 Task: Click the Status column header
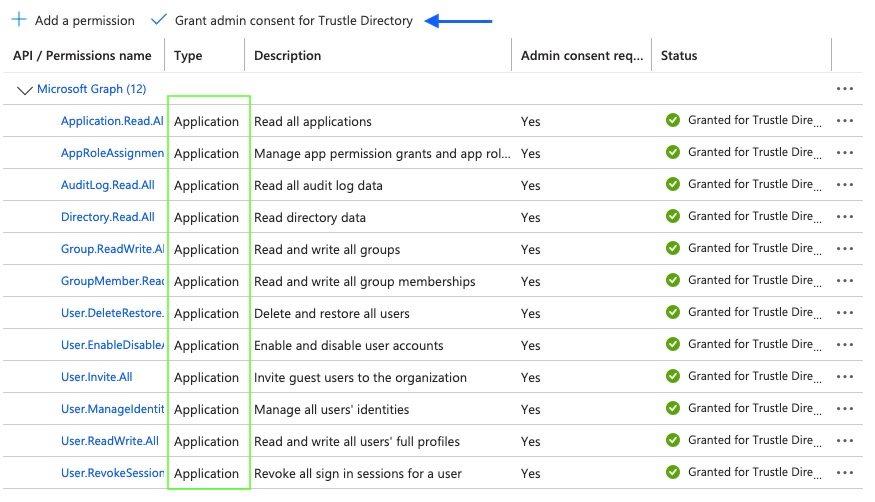click(x=679, y=55)
